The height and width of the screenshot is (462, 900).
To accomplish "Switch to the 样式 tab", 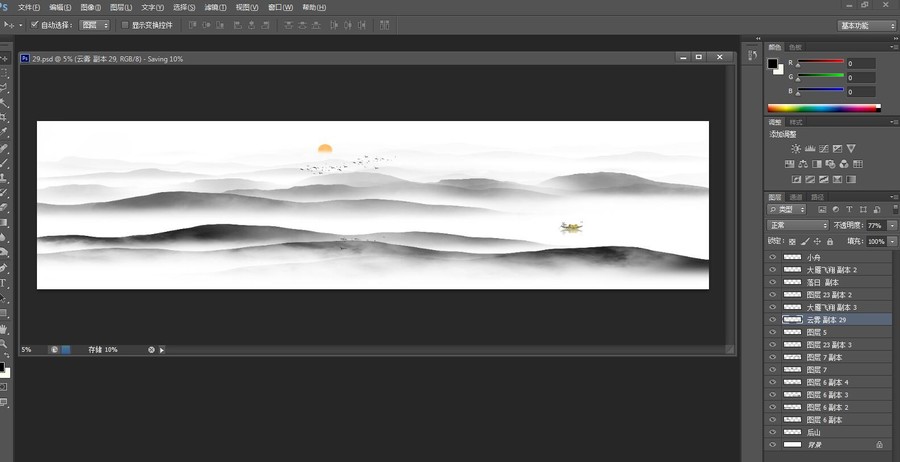I will pyautogui.click(x=796, y=122).
